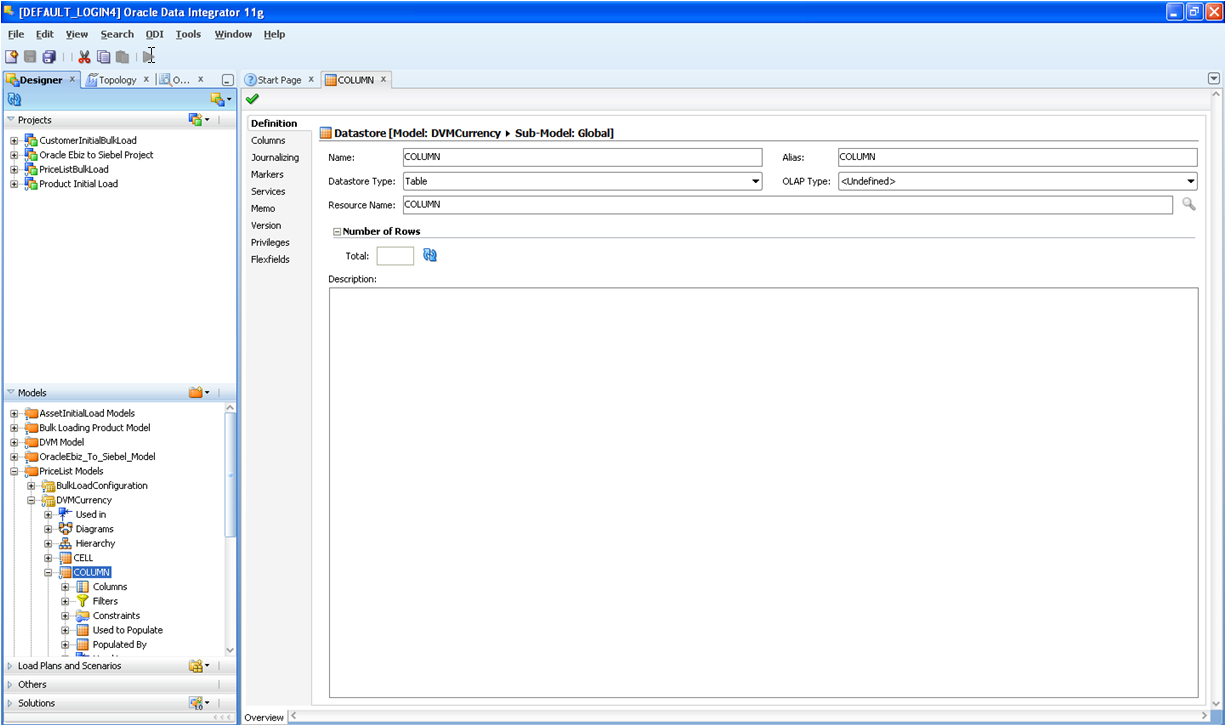Refresh the Designer navigator
The width and height of the screenshot is (1225, 725).
(x=14, y=99)
